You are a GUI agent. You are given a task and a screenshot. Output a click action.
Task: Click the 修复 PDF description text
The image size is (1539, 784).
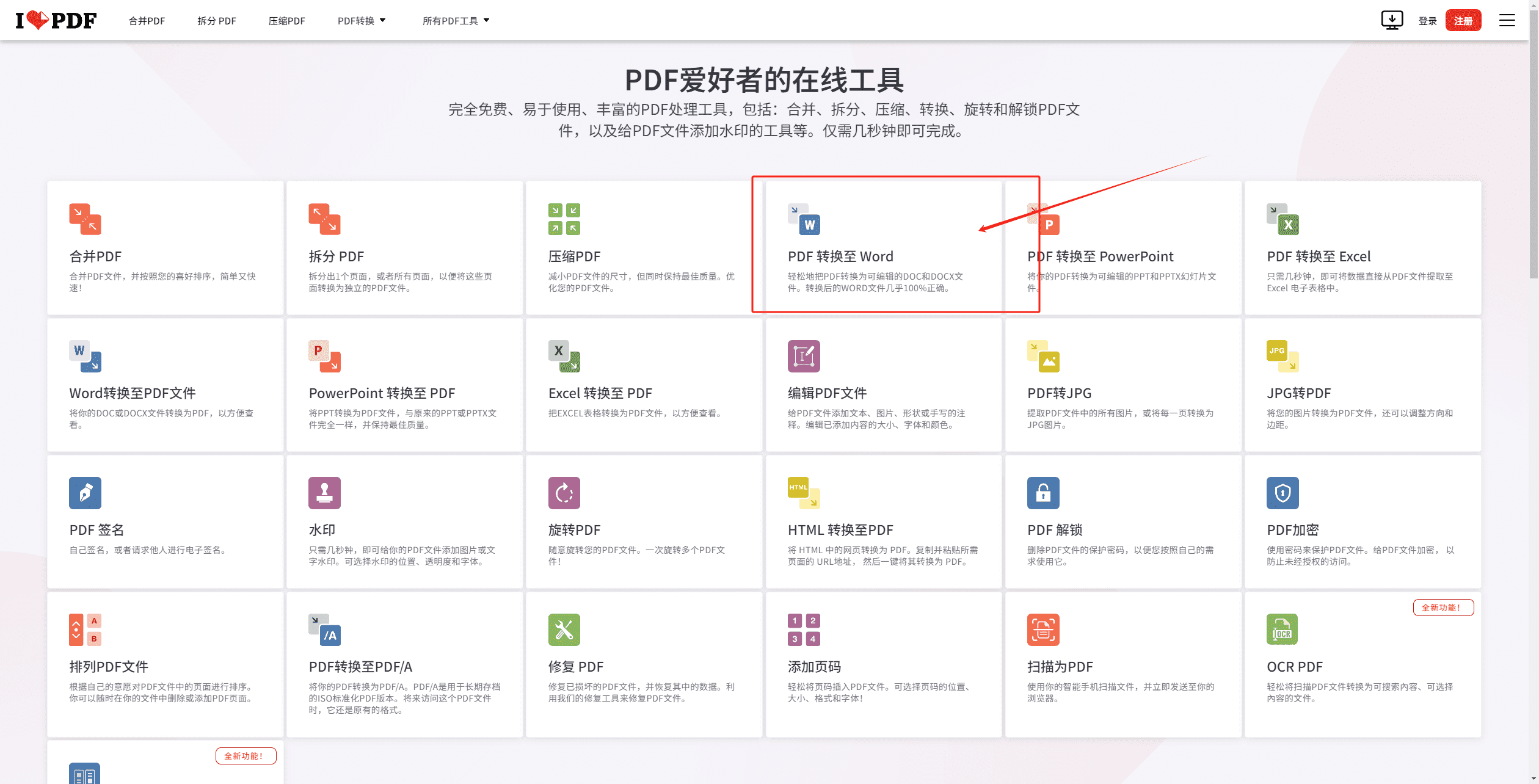point(641,692)
